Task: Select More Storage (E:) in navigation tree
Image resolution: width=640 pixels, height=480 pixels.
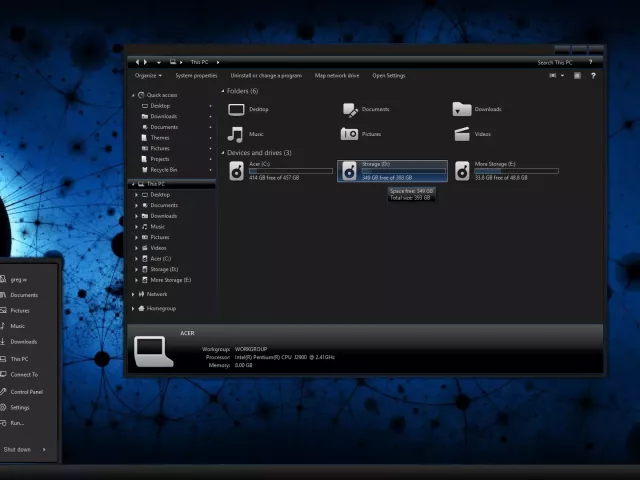Action: pyautogui.click(x=170, y=280)
